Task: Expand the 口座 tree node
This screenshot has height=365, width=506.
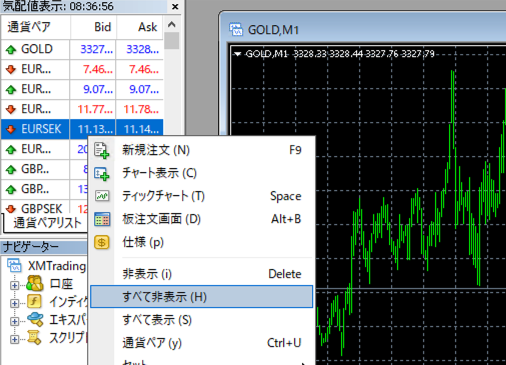Action: click(14, 285)
